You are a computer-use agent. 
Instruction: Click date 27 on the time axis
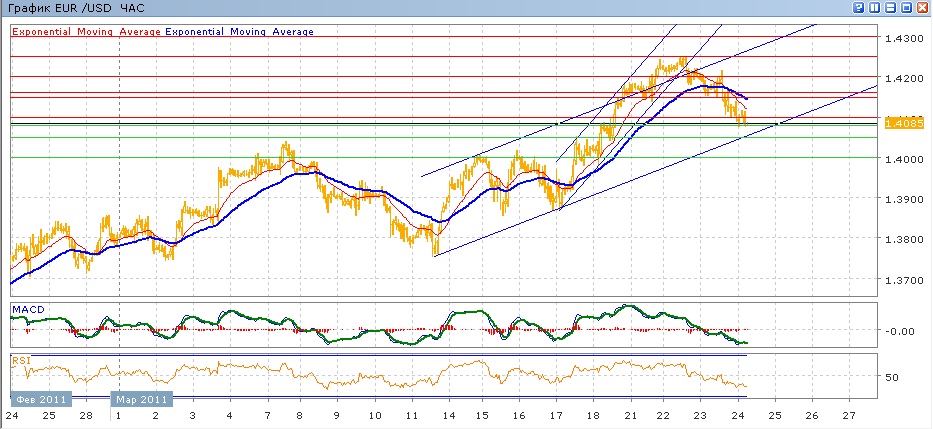849,415
